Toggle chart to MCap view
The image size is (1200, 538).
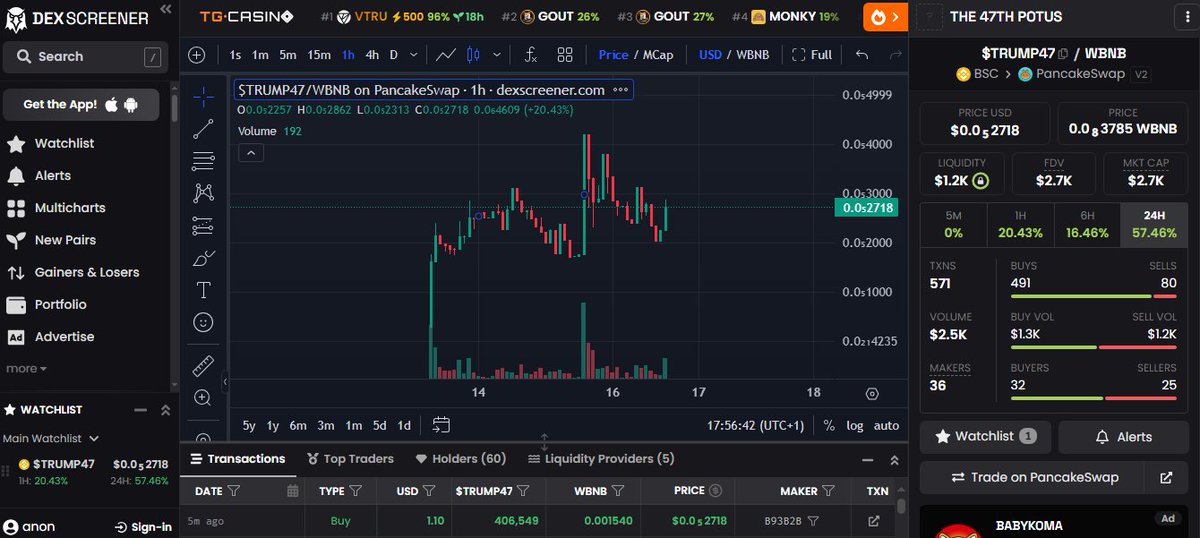[657, 55]
